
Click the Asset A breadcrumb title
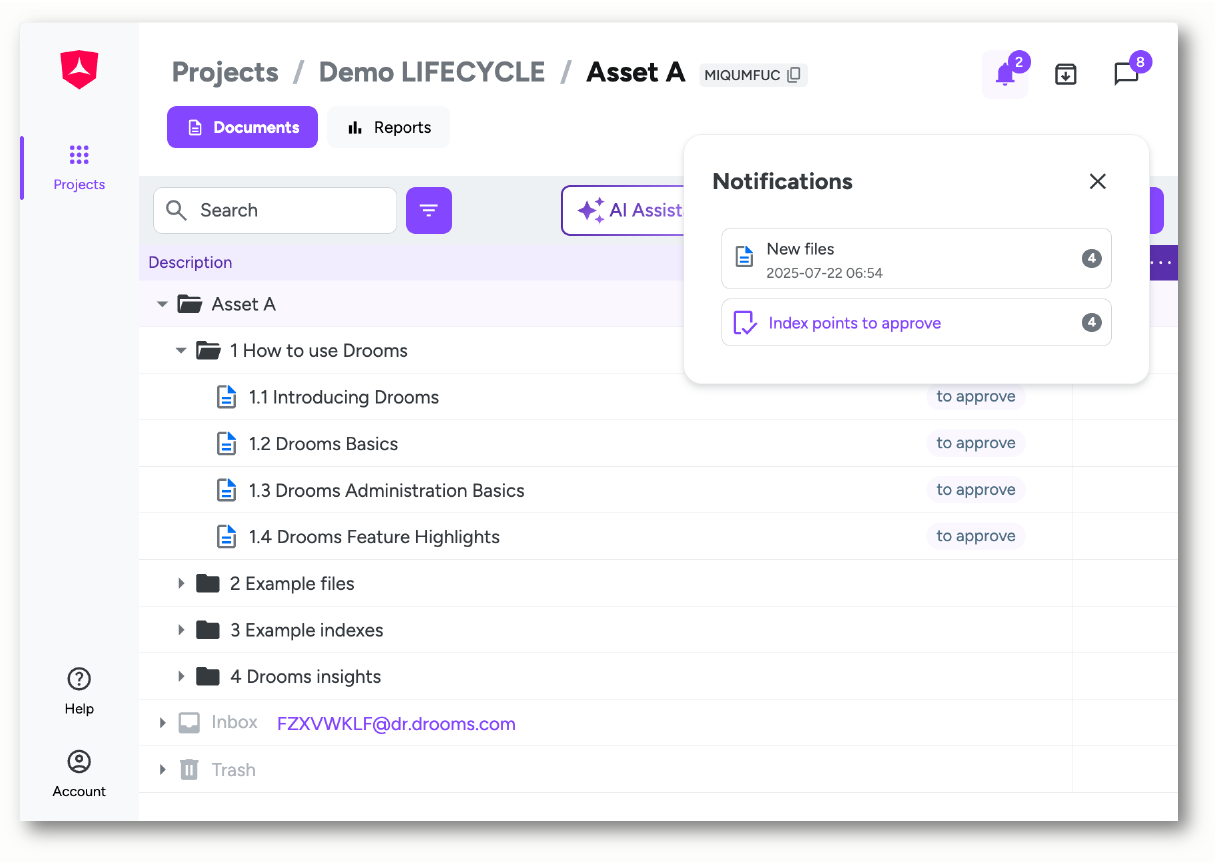pos(636,72)
